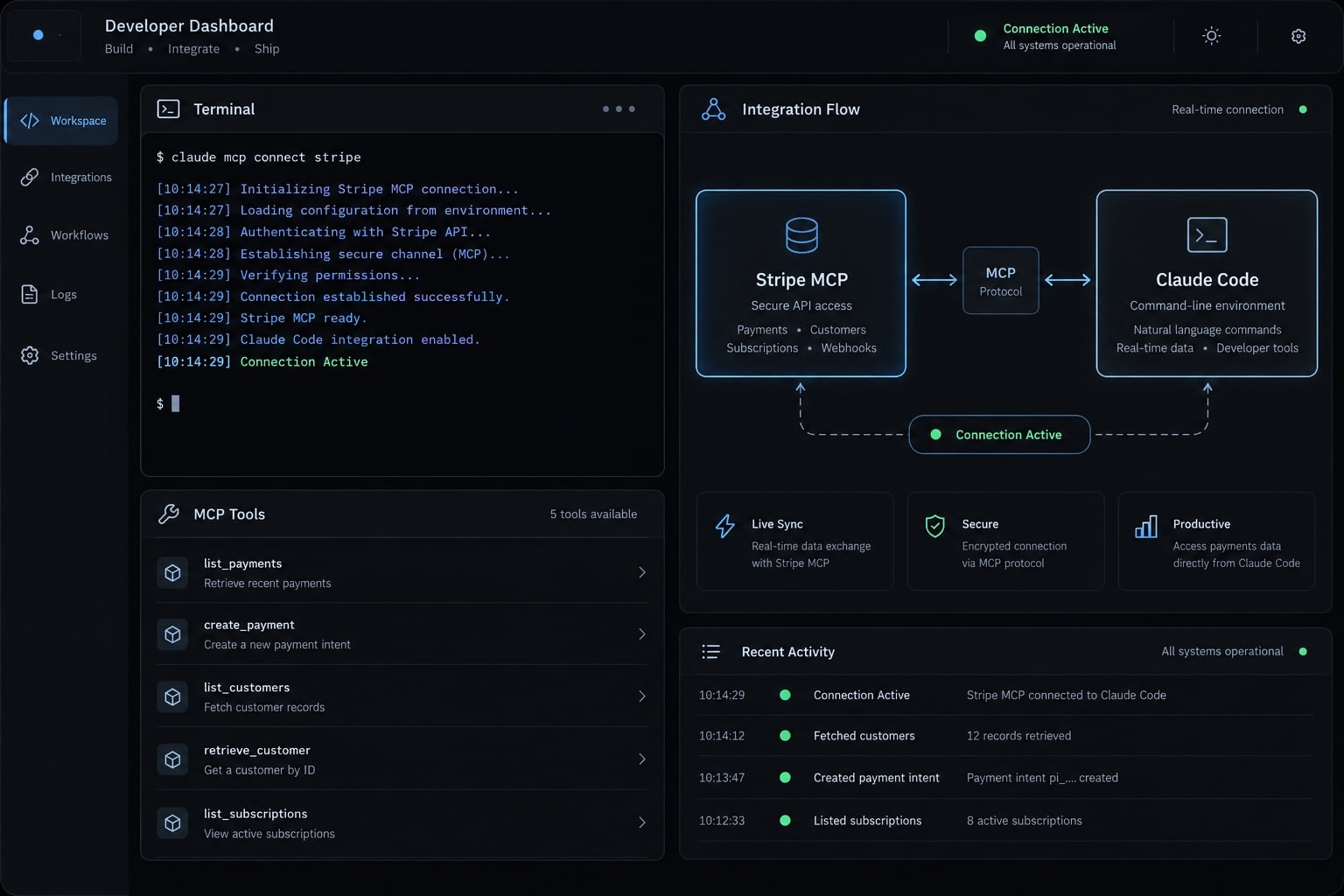Open Logs in the sidebar
Viewport: 1344px width, 896px height.
pos(48,294)
